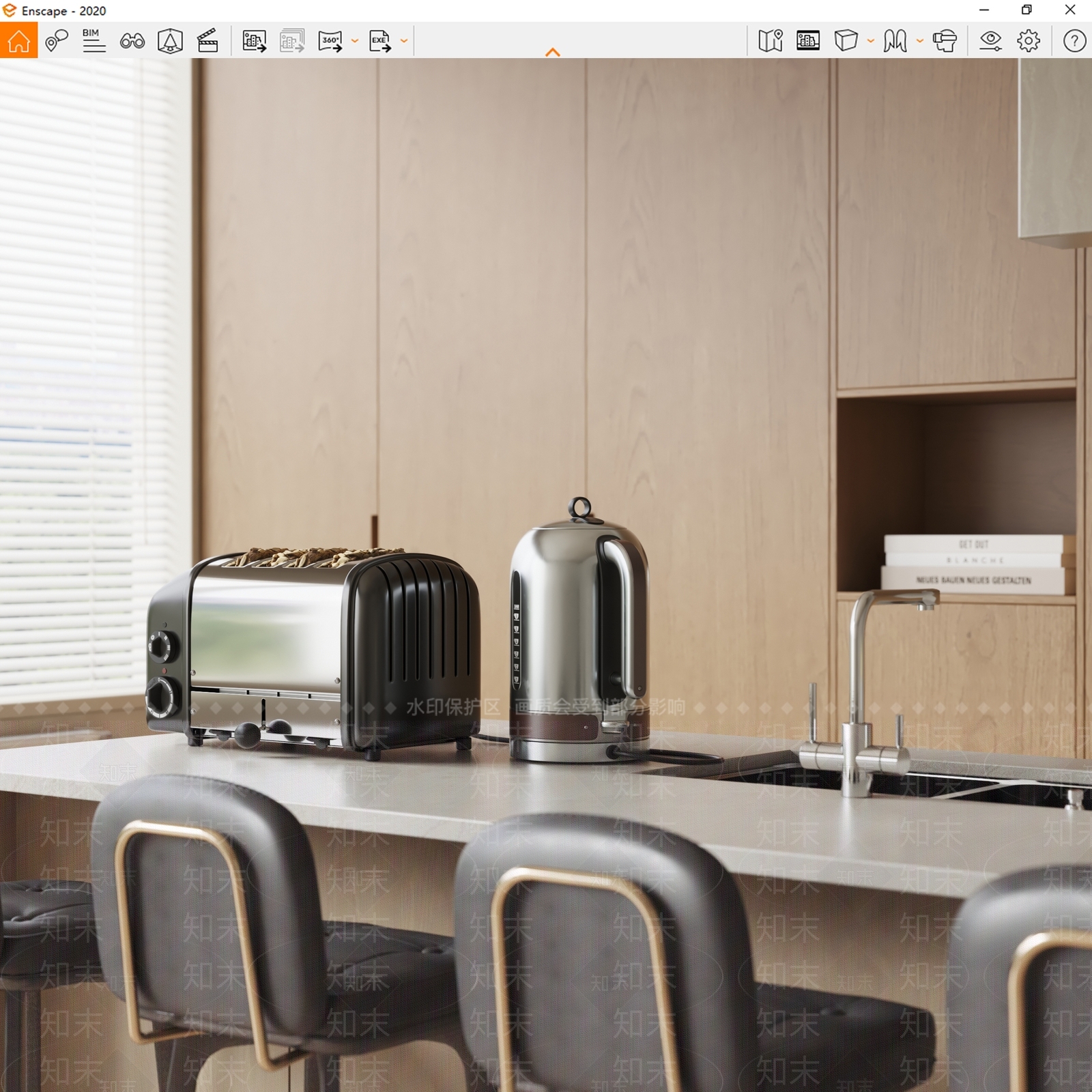Open general settings gear
Viewport: 1092px width, 1092px height.
point(1029,41)
